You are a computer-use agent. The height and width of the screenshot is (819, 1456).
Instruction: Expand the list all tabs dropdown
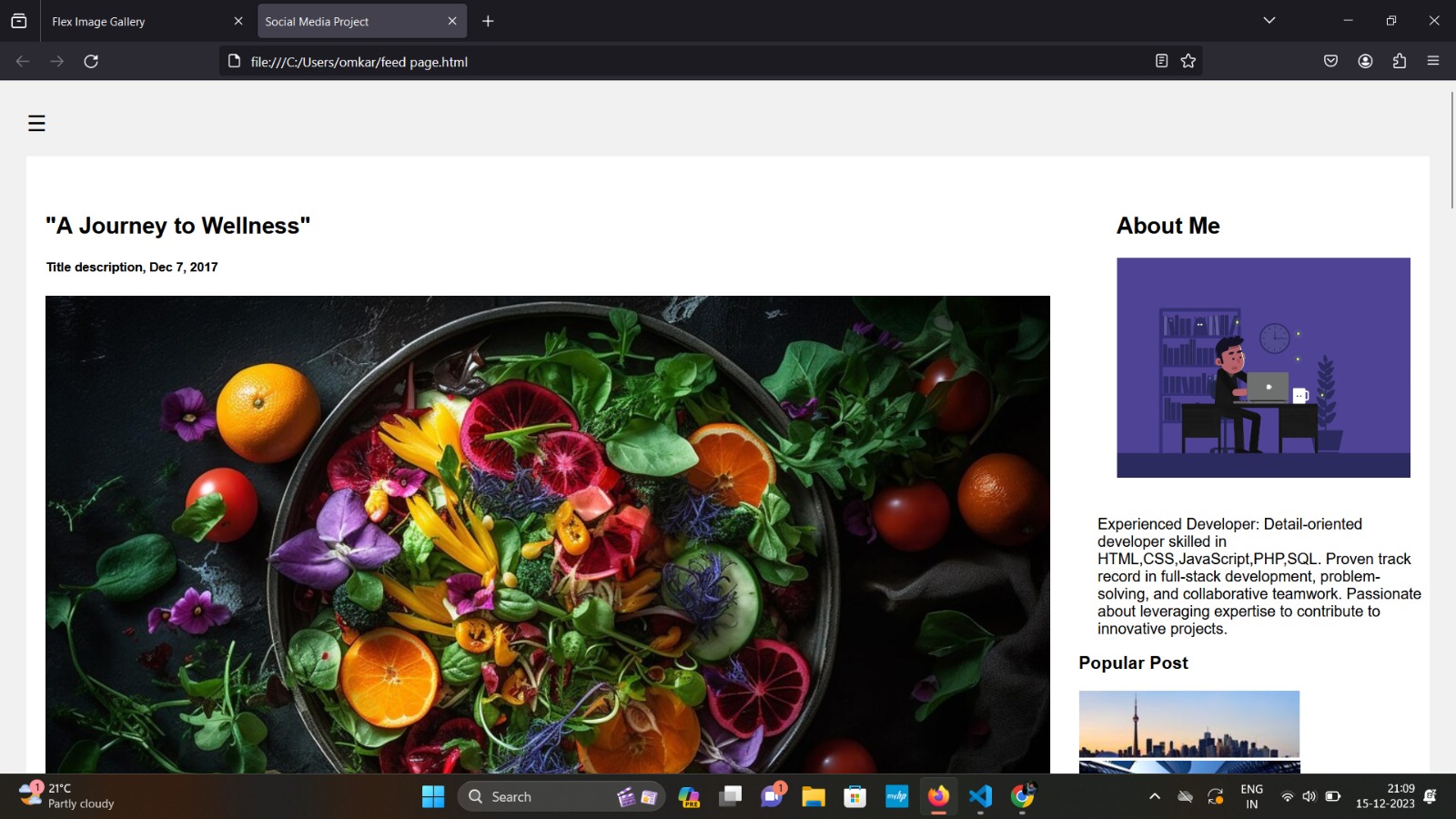[1269, 21]
